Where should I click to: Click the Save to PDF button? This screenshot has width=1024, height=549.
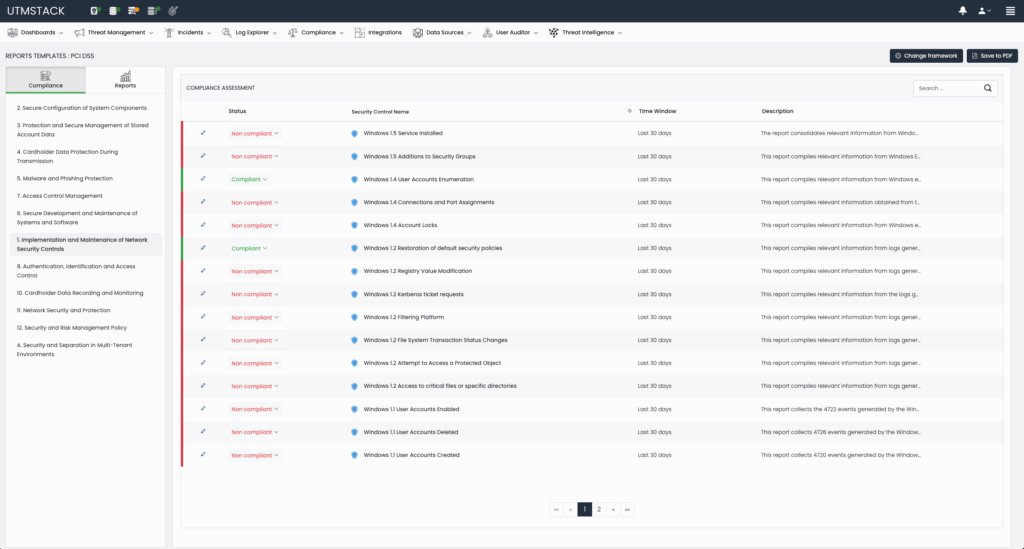tap(993, 56)
